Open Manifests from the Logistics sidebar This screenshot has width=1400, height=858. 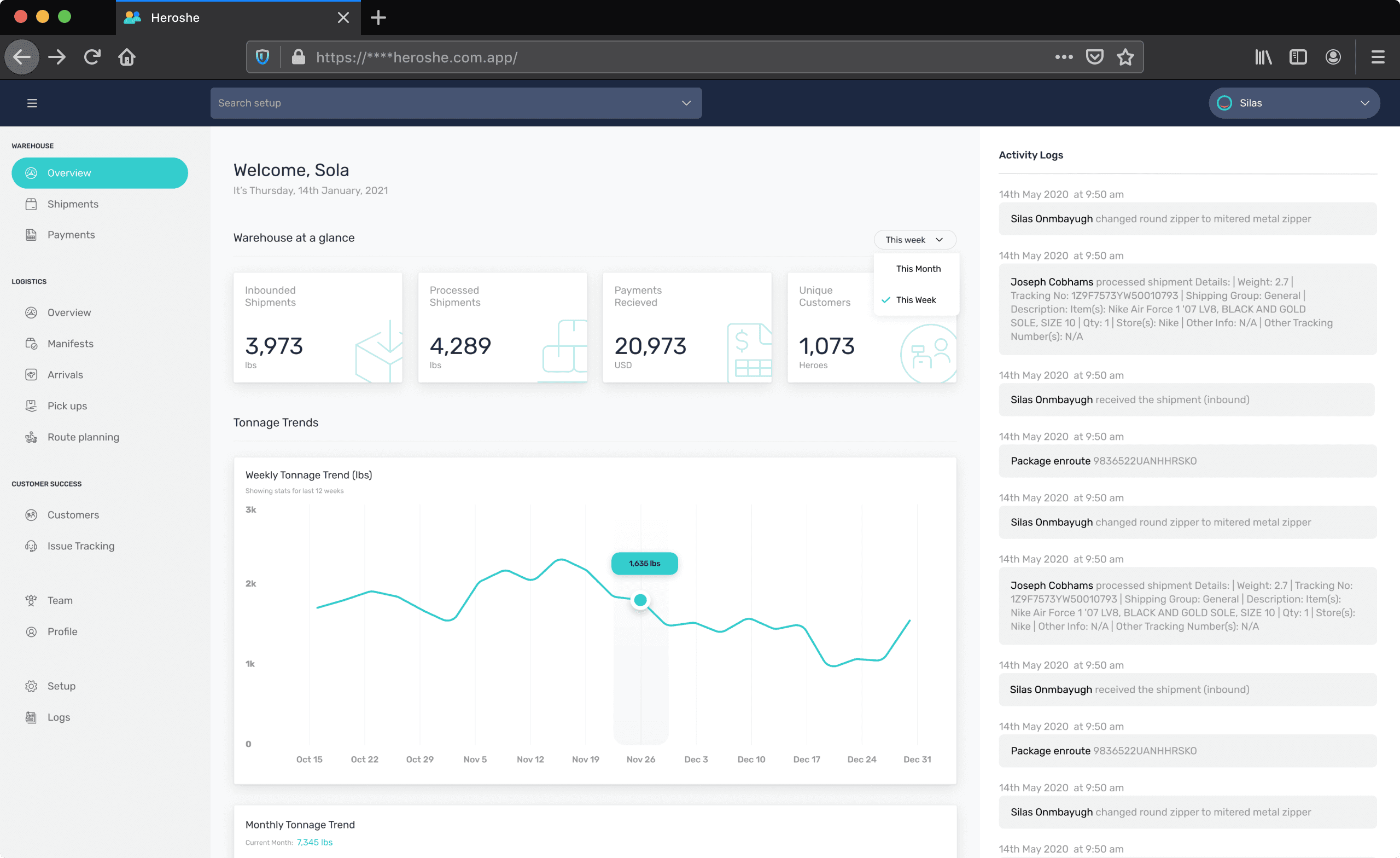pos(71,344)
